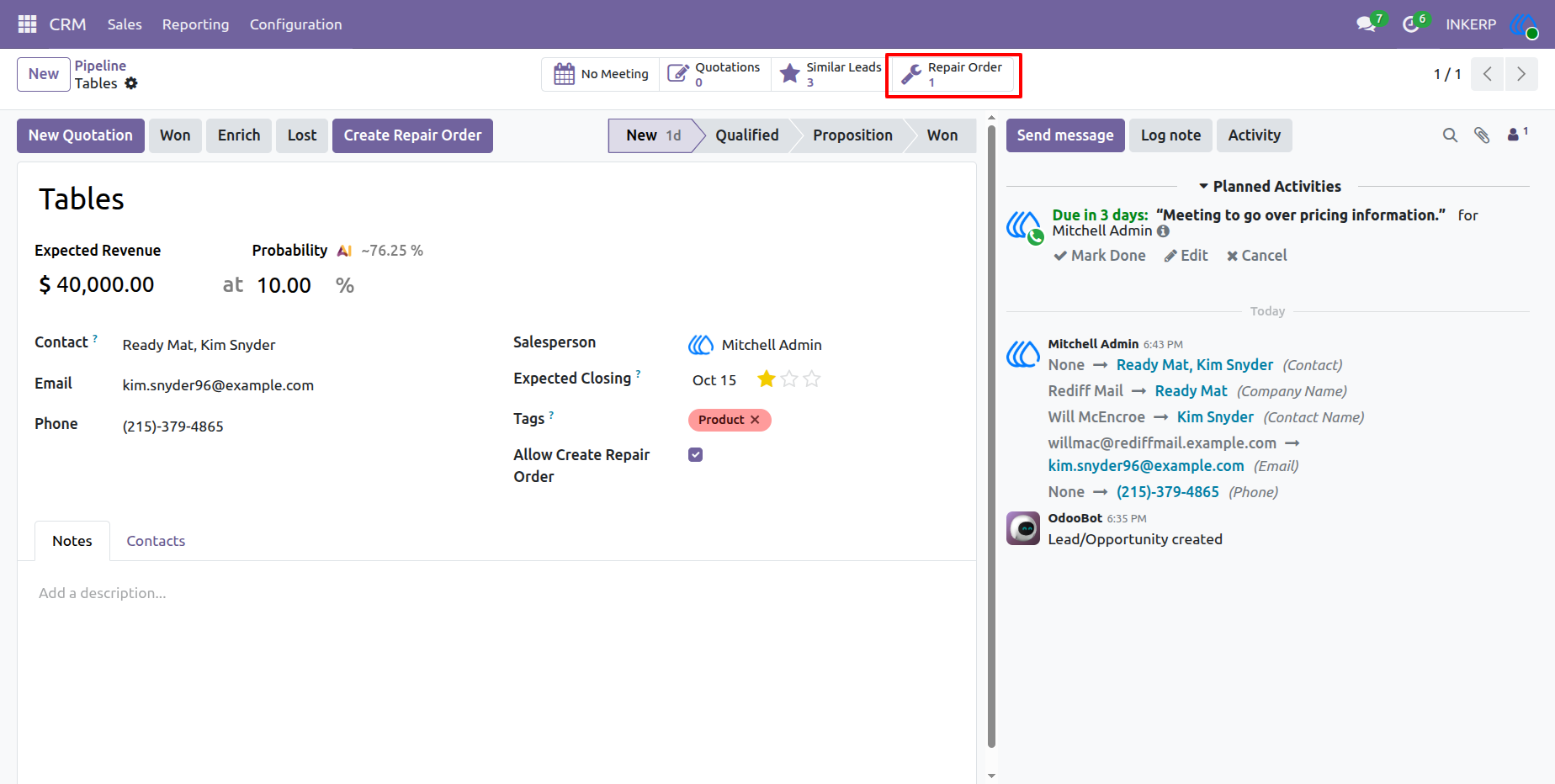
Task: Move the lead to the Proposition stage
Action: coord(852,135)
